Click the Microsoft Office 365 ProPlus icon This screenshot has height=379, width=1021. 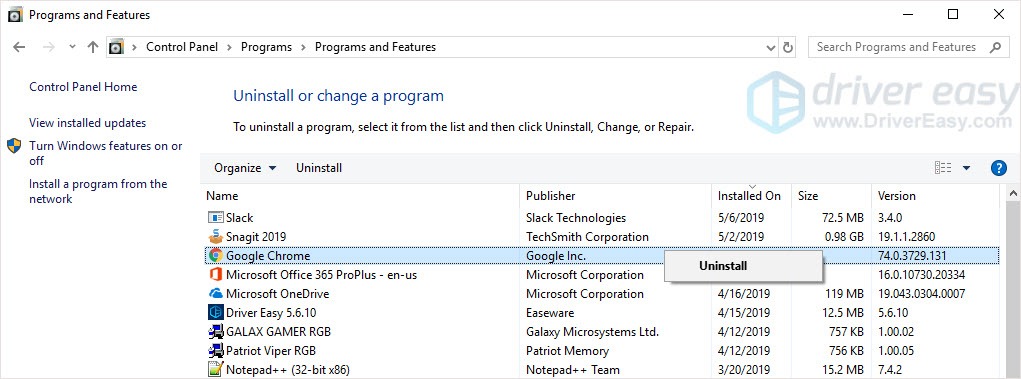tap(216, 275)
